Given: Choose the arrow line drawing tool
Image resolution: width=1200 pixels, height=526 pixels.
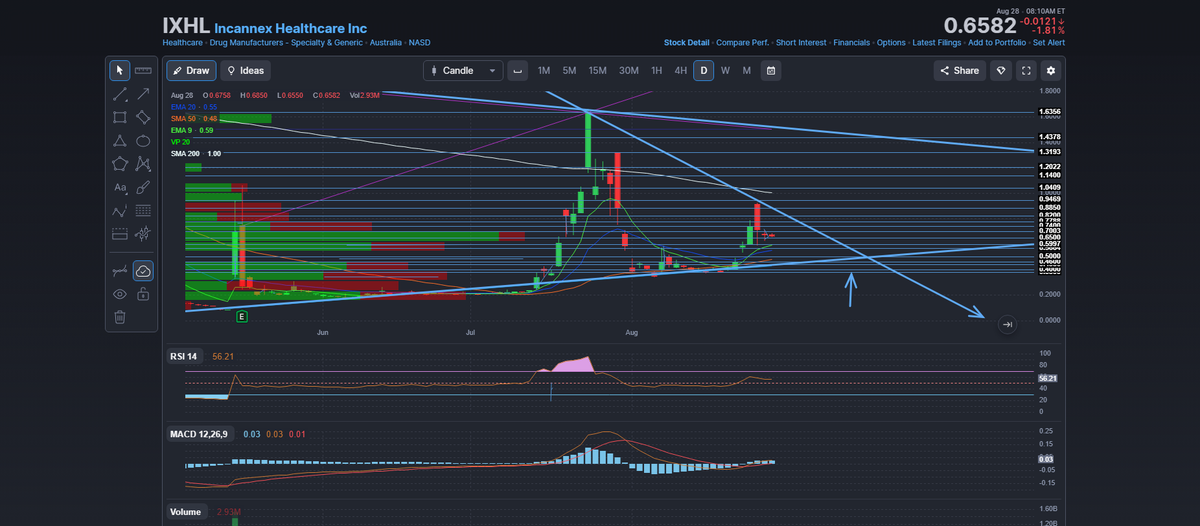Looking at the screenshot, I should click(x=143, y=94).
